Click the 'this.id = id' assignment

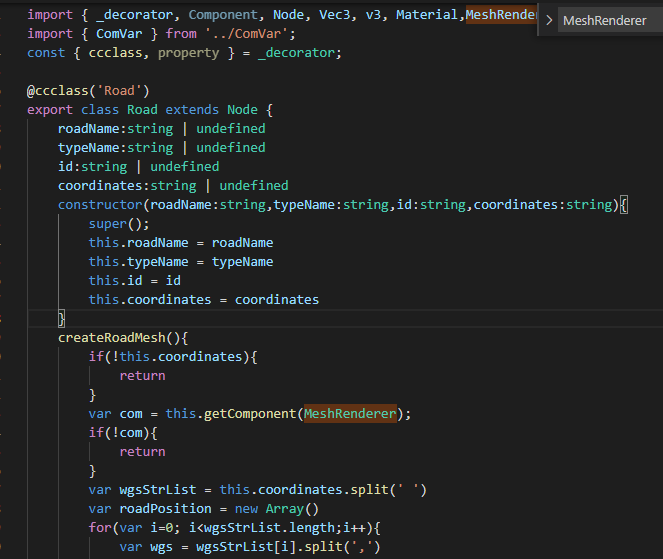[134, 281]
